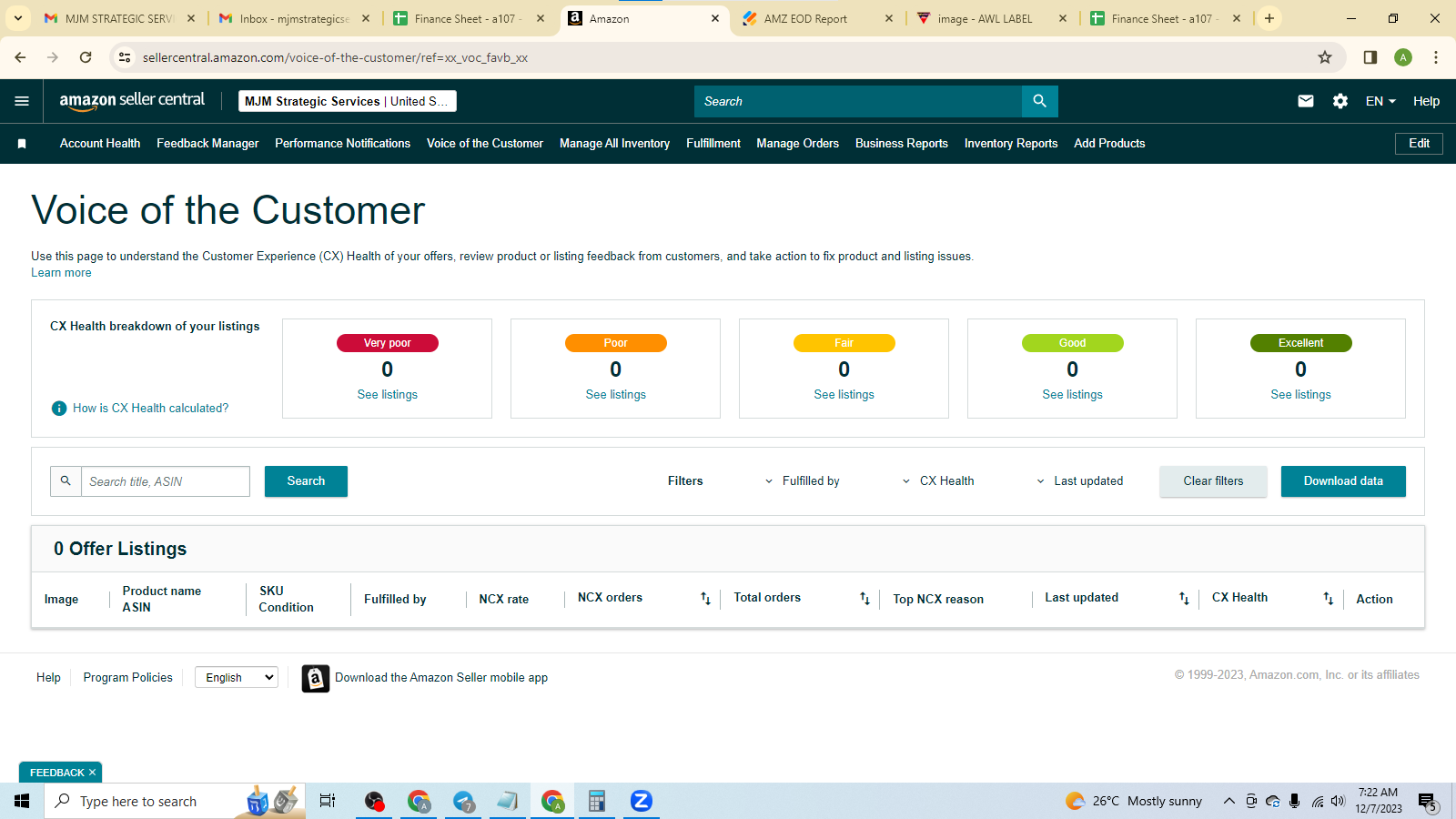Open the EN language dropdown
Screen dimensions: 1456x819
click(x=1380, y=101)
